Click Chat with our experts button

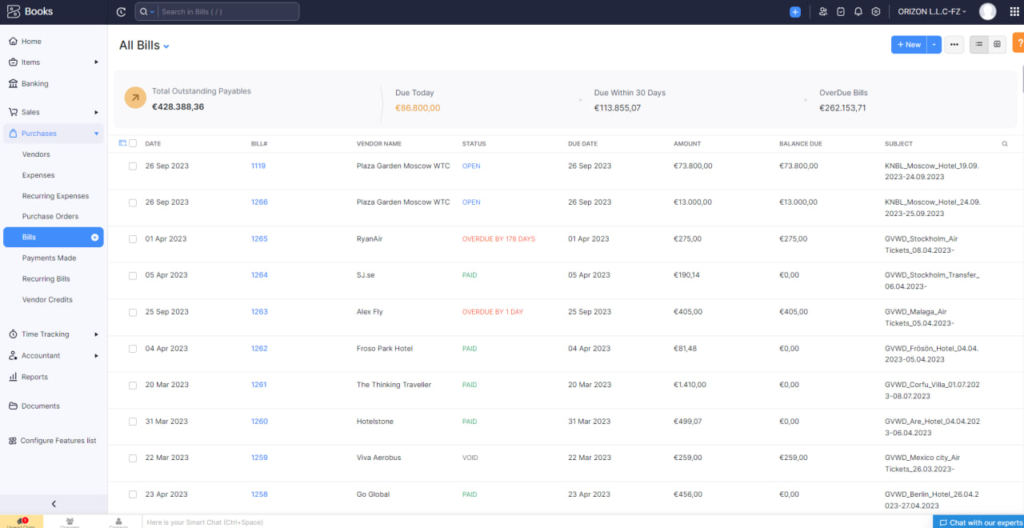(x=978, y=522)
